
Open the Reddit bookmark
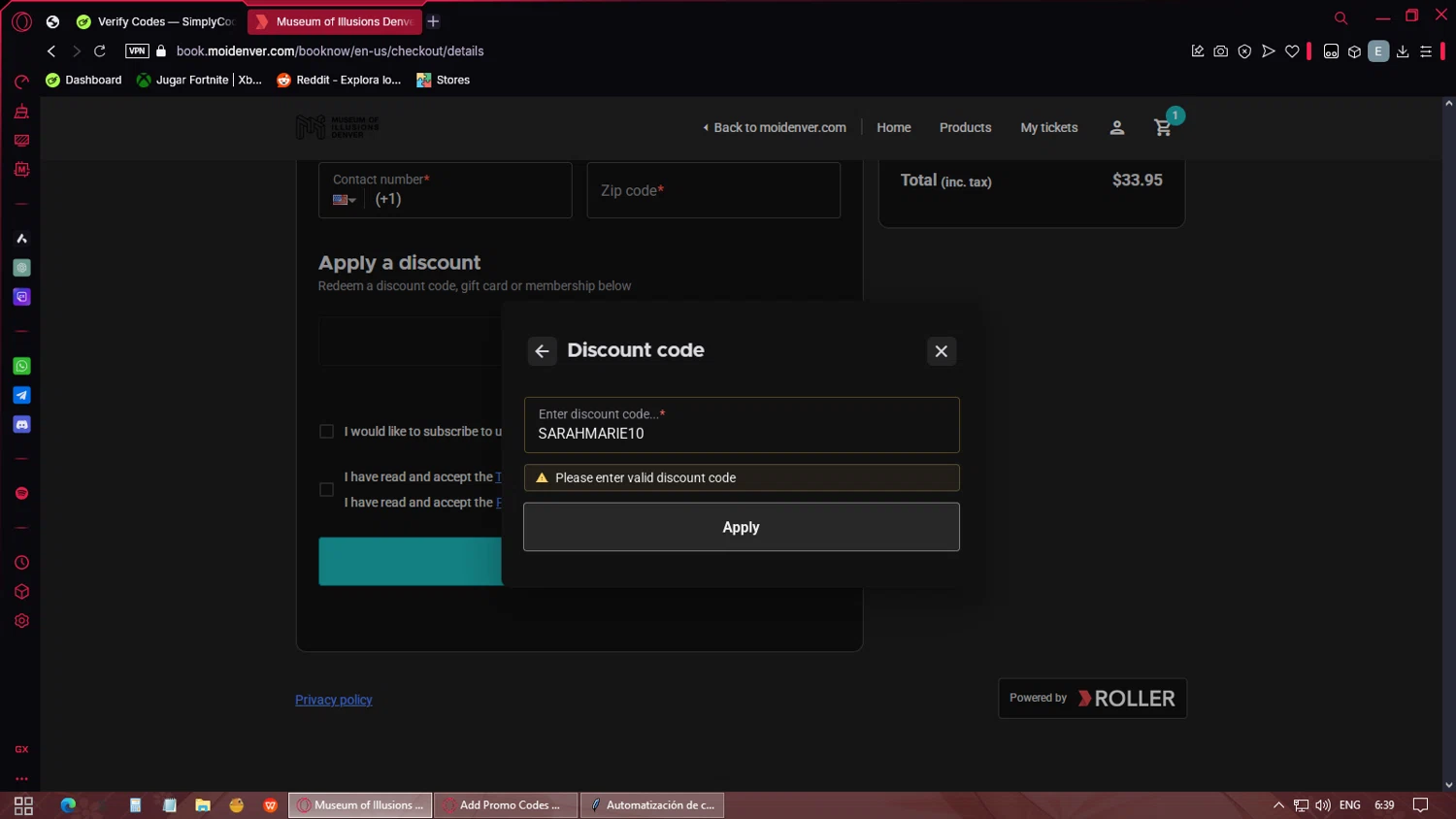(x=339, y=80)
